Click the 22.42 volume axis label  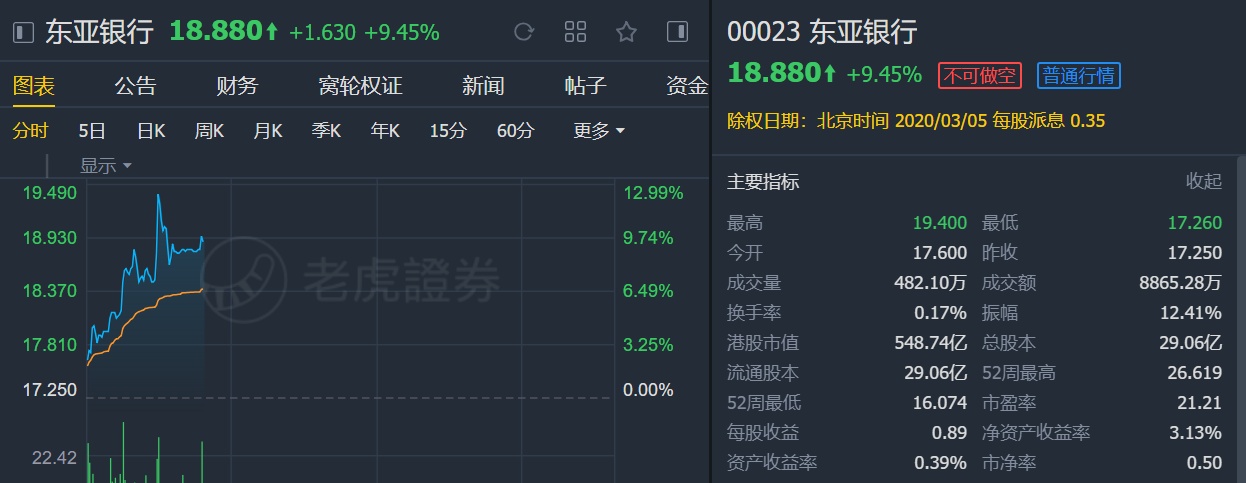click(54, 458)
